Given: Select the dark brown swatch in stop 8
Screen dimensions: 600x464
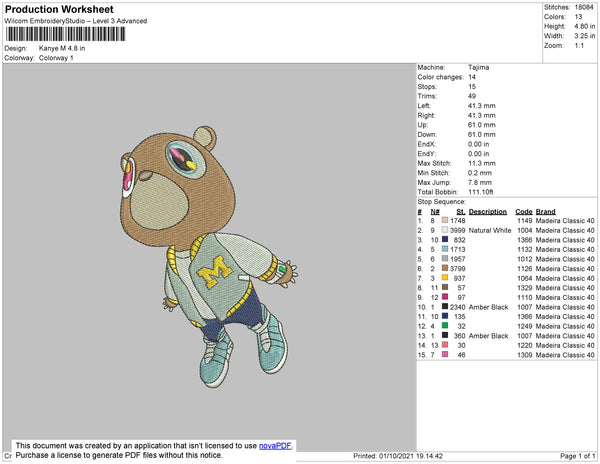Looking at the screenshot, I should [x=445, y=287].
